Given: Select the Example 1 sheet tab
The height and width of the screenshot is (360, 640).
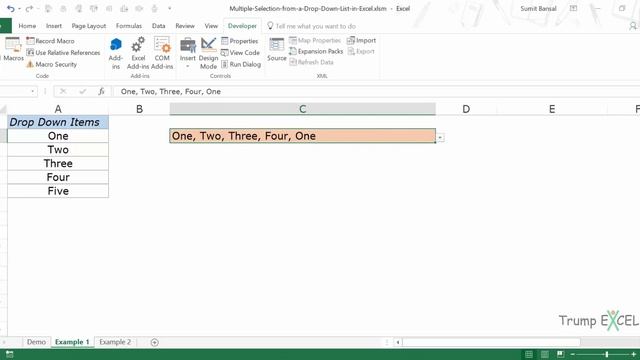Looking at the screenshot, I should click(x=72, y=342).
